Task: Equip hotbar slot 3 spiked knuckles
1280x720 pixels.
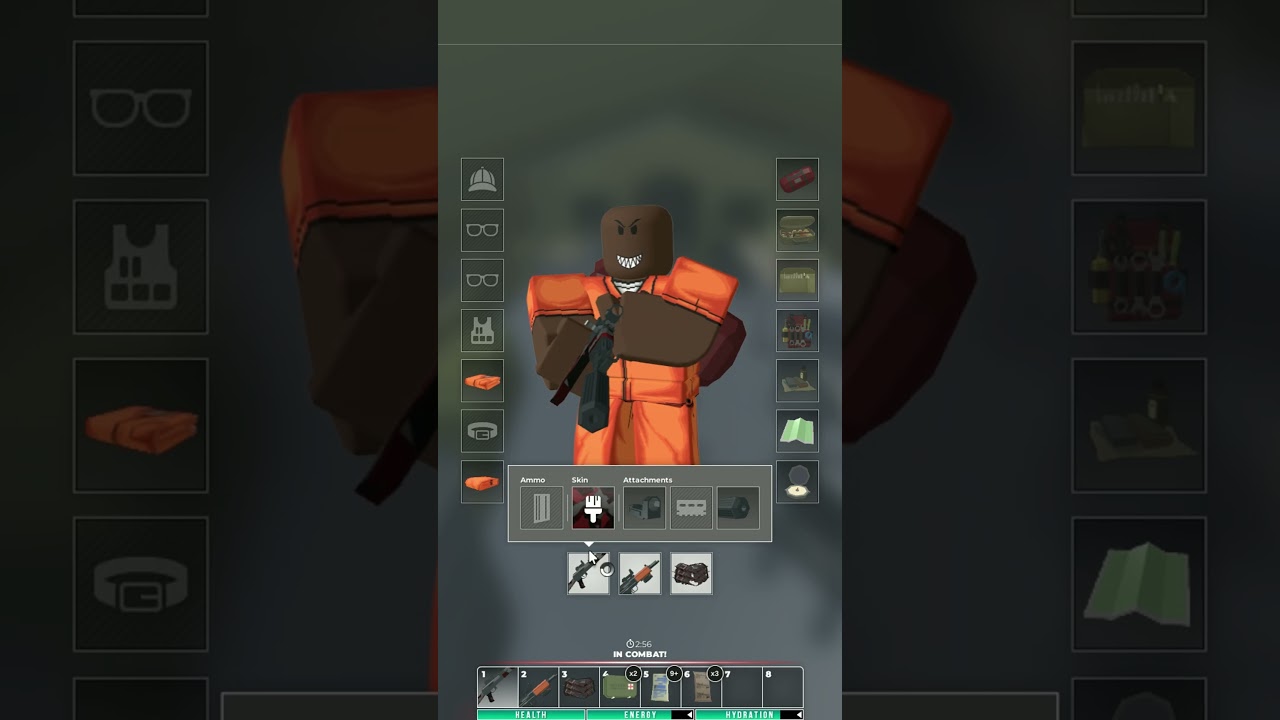Action: coord(579,688)
